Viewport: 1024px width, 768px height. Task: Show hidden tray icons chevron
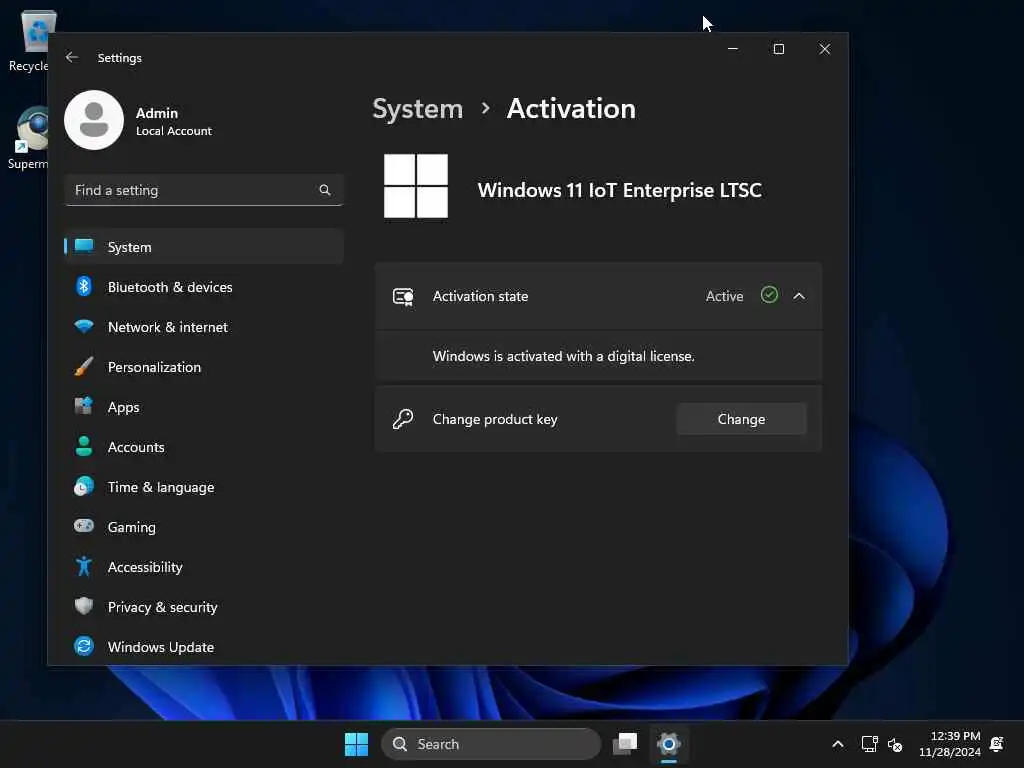point(838,744)
